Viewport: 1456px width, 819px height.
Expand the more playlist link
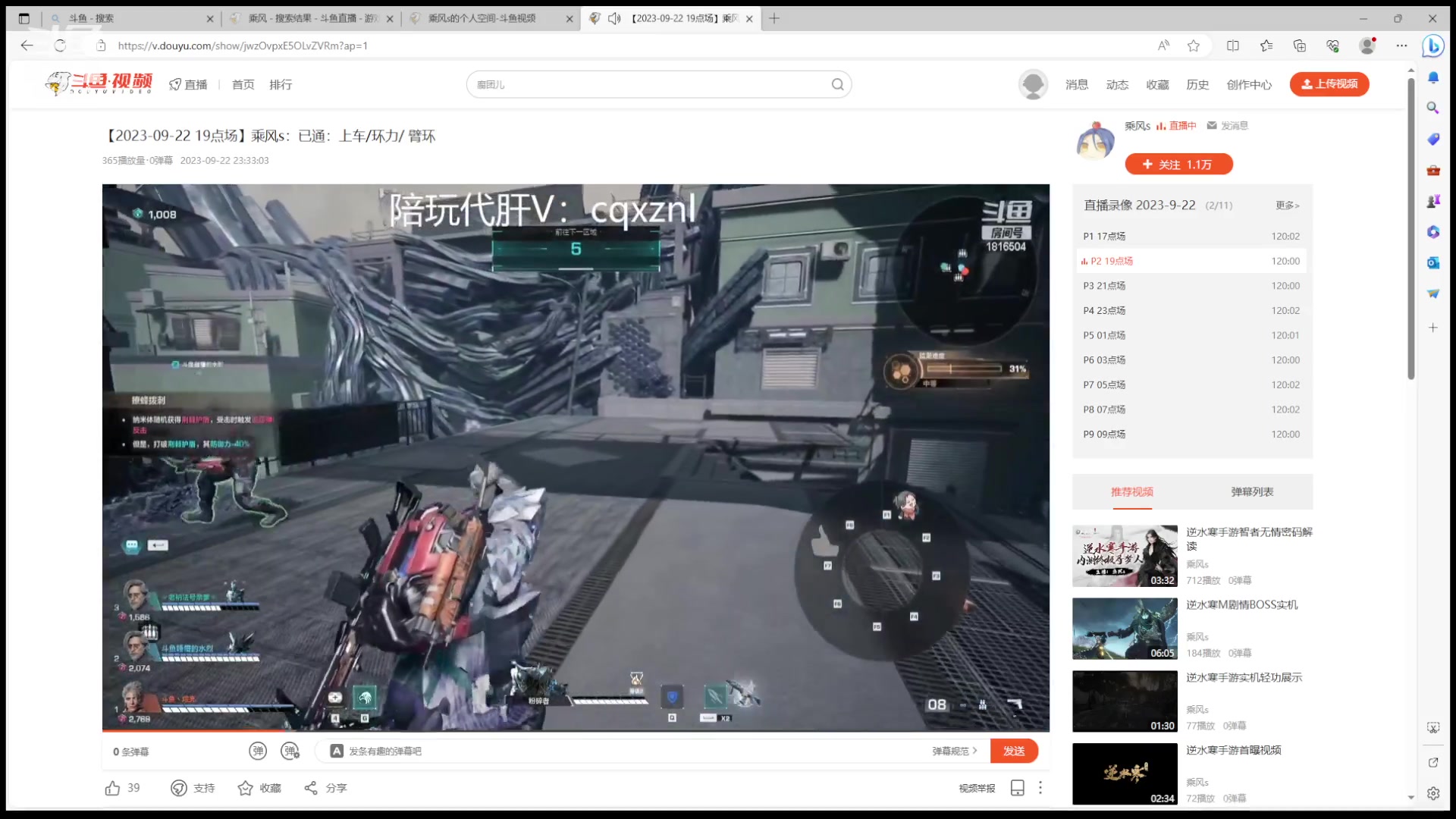(x=1287, y=206)
